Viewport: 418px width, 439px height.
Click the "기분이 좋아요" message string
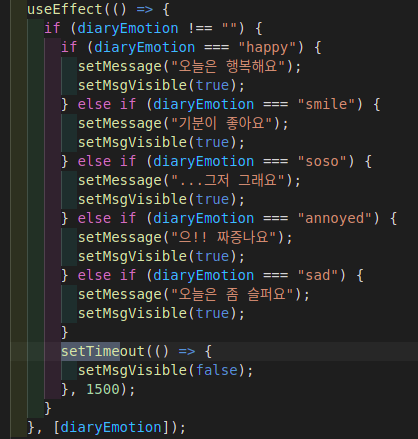222,123
